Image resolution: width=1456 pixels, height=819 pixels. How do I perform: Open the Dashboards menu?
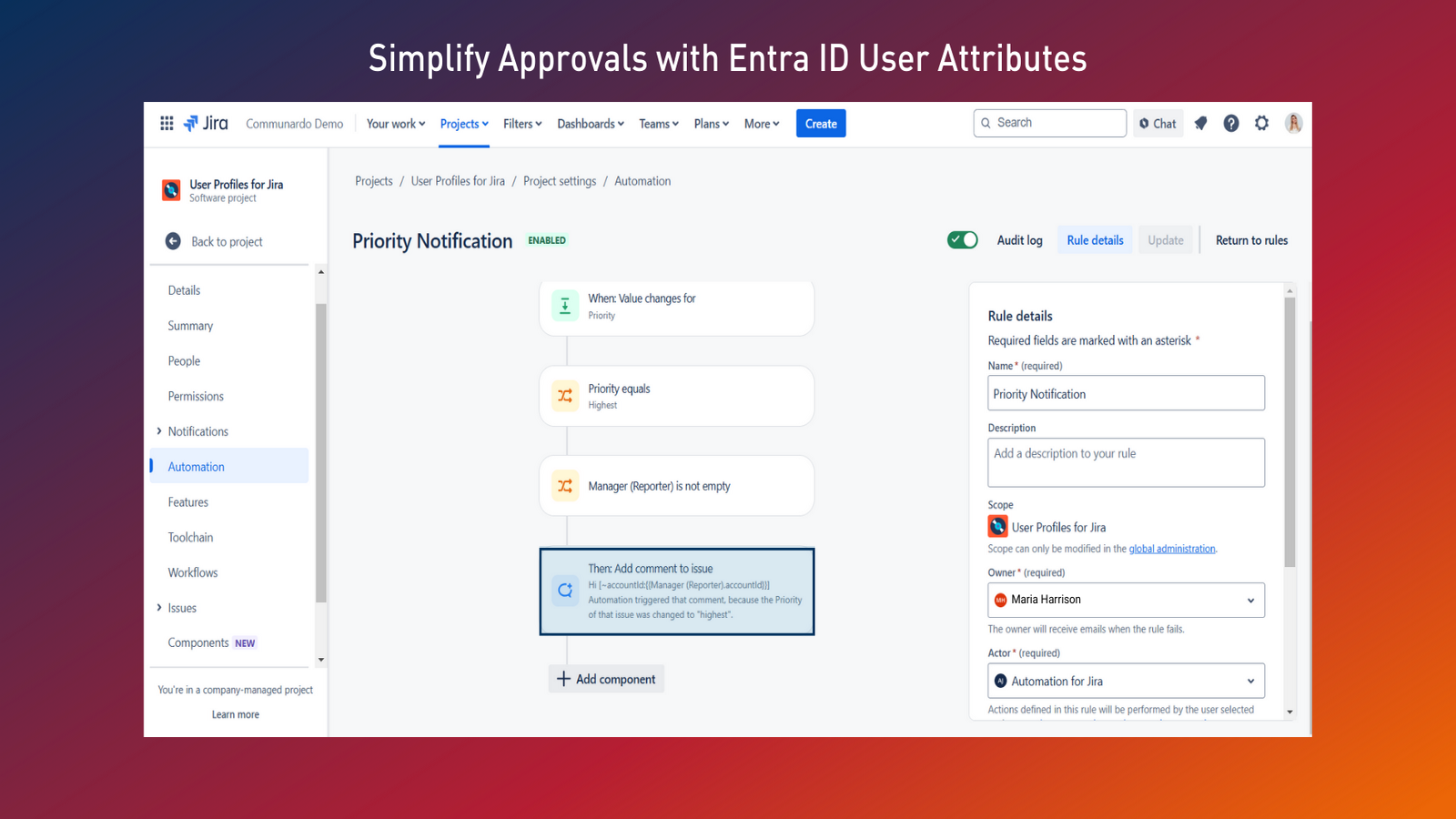590,124
